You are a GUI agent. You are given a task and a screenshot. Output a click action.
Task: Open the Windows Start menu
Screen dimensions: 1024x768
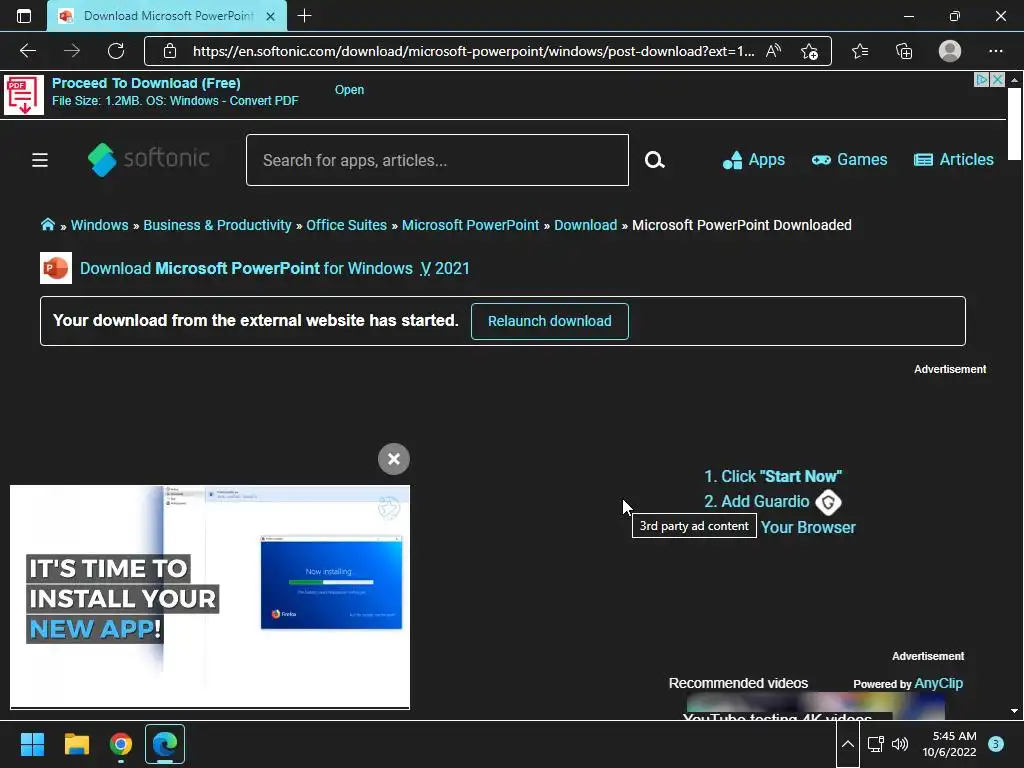(32, 744)
